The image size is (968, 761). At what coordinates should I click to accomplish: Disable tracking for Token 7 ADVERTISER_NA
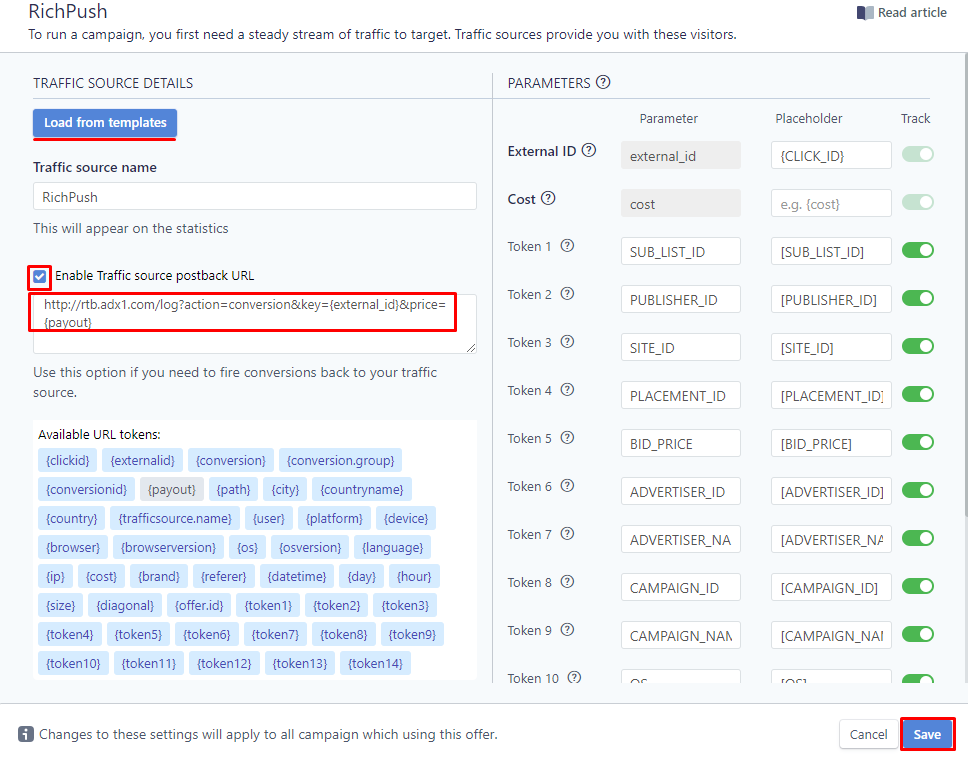pyautogui.click(x=917, y=538)
